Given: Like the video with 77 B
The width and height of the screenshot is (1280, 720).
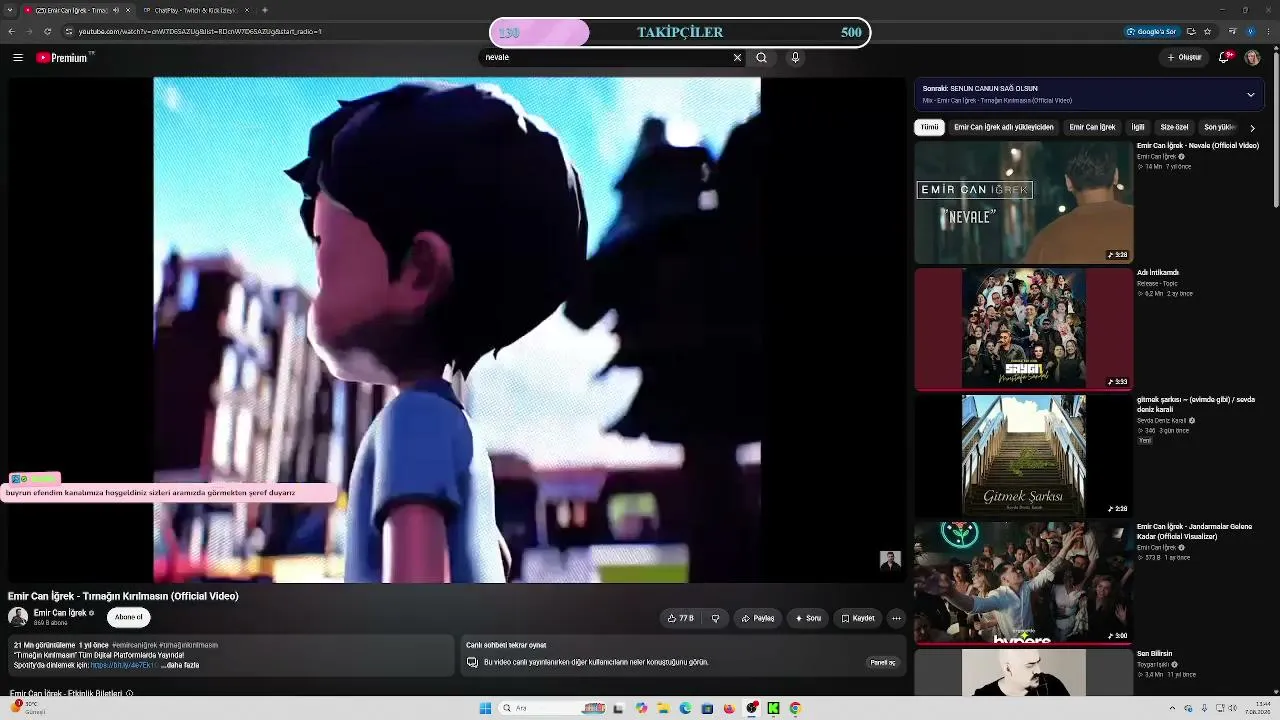Looking at the screenshot, I should pyautogui.click(x=680, y=618).
